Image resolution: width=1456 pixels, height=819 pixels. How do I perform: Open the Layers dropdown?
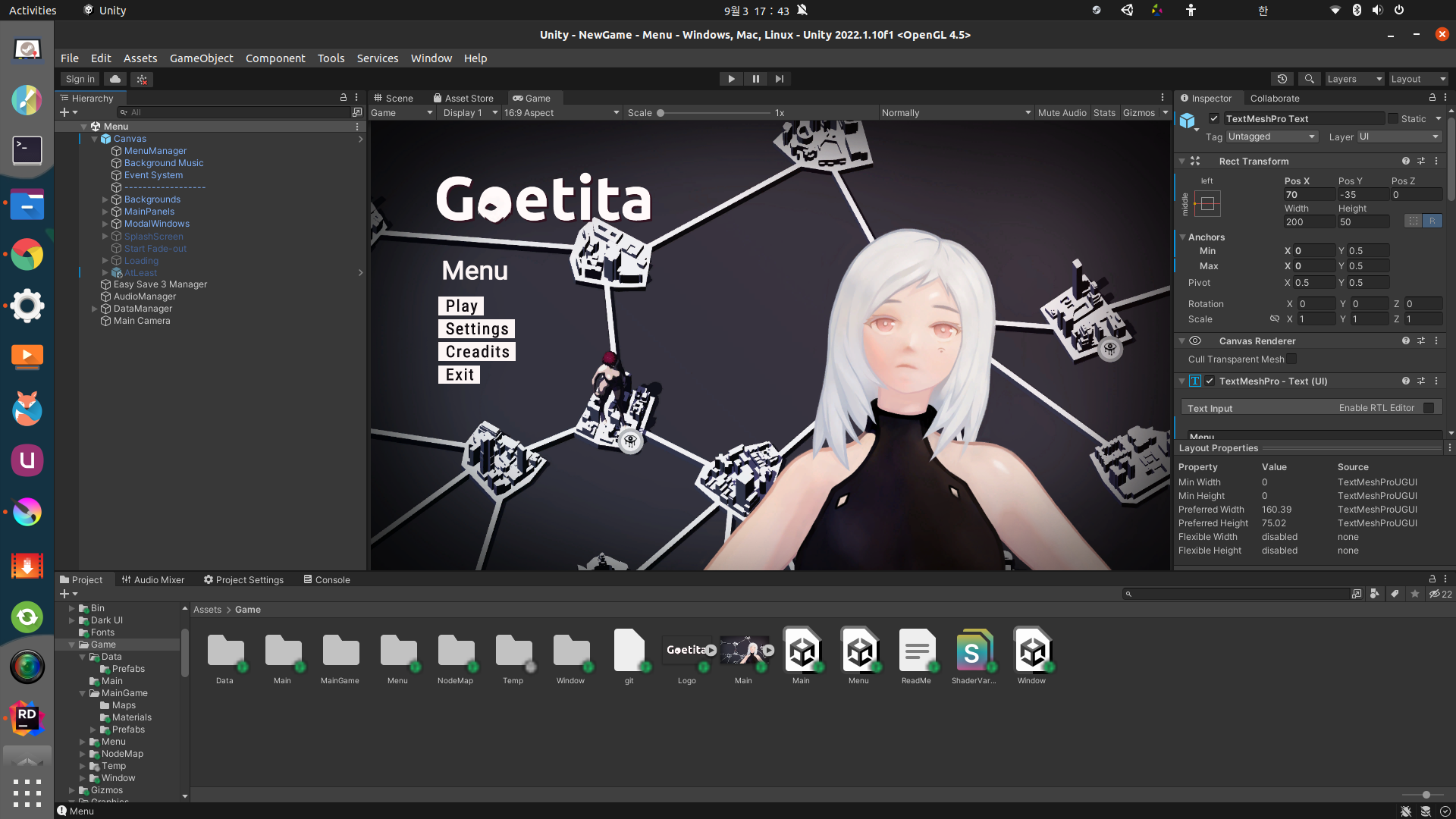[1354, 79]
